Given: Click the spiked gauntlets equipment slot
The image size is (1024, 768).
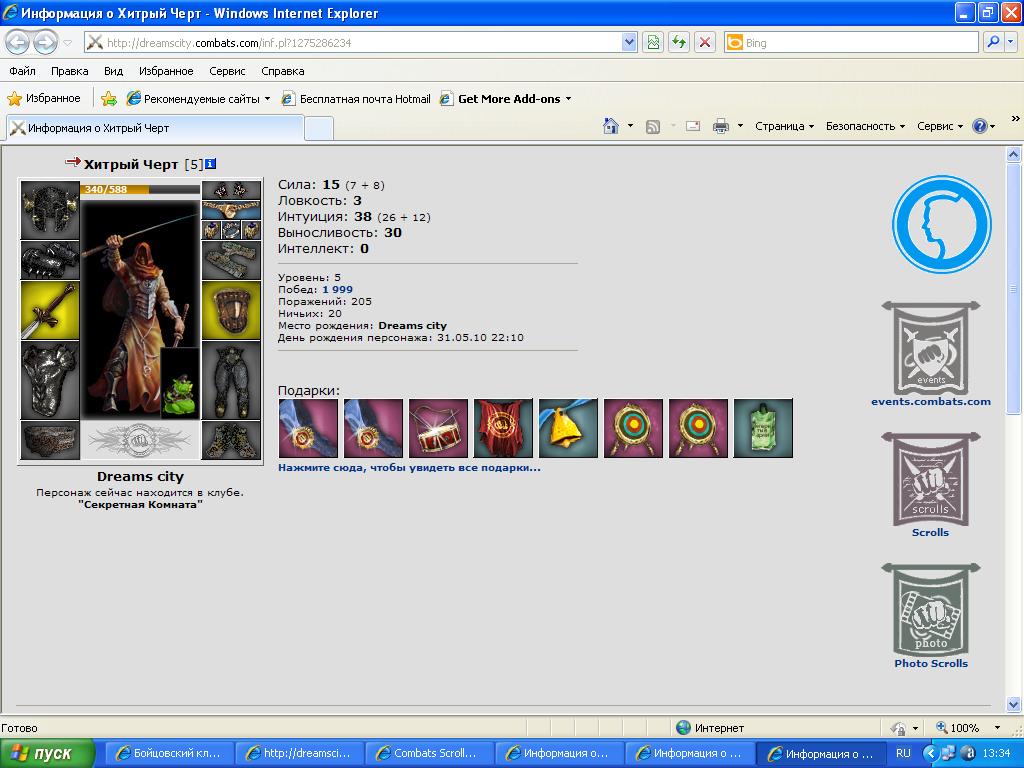Looking at the screenshot, I should coord(50,261).
